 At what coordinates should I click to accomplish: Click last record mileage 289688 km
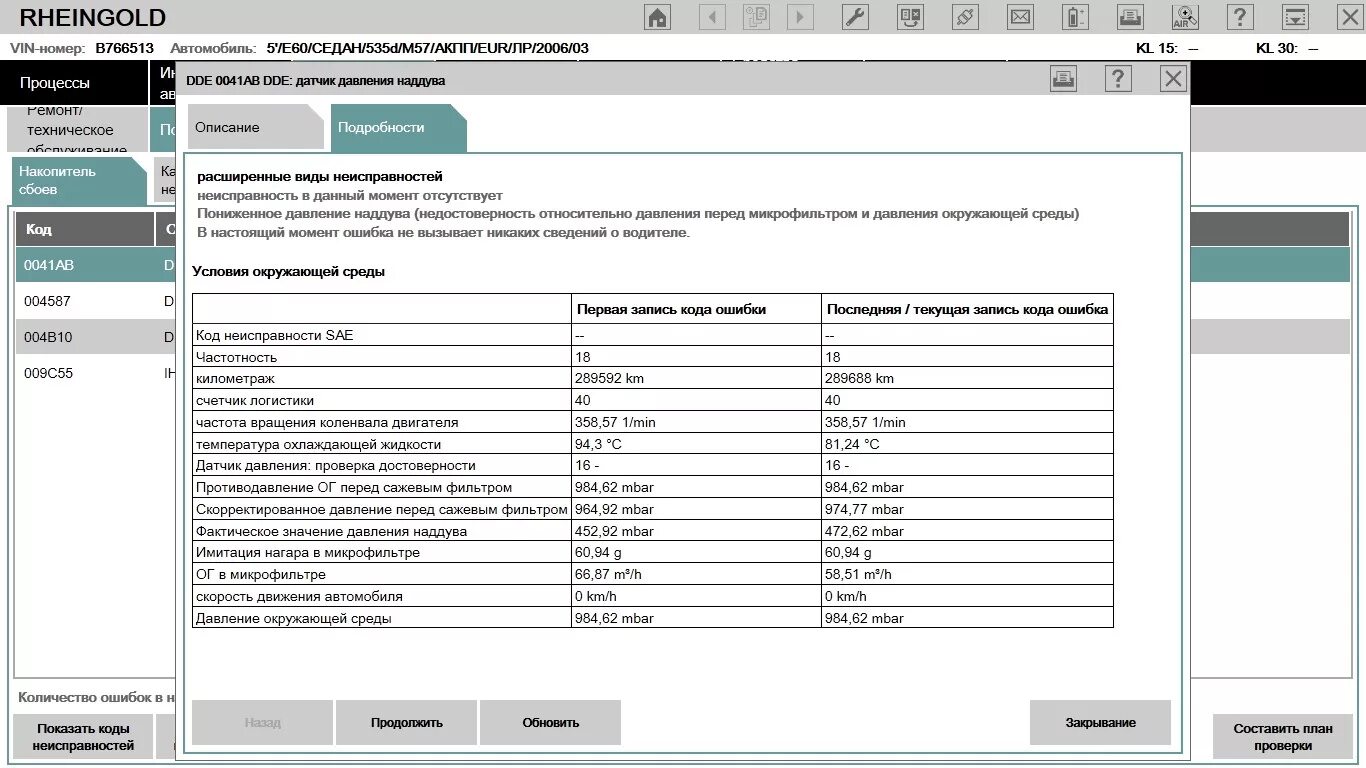pos(860,379)
